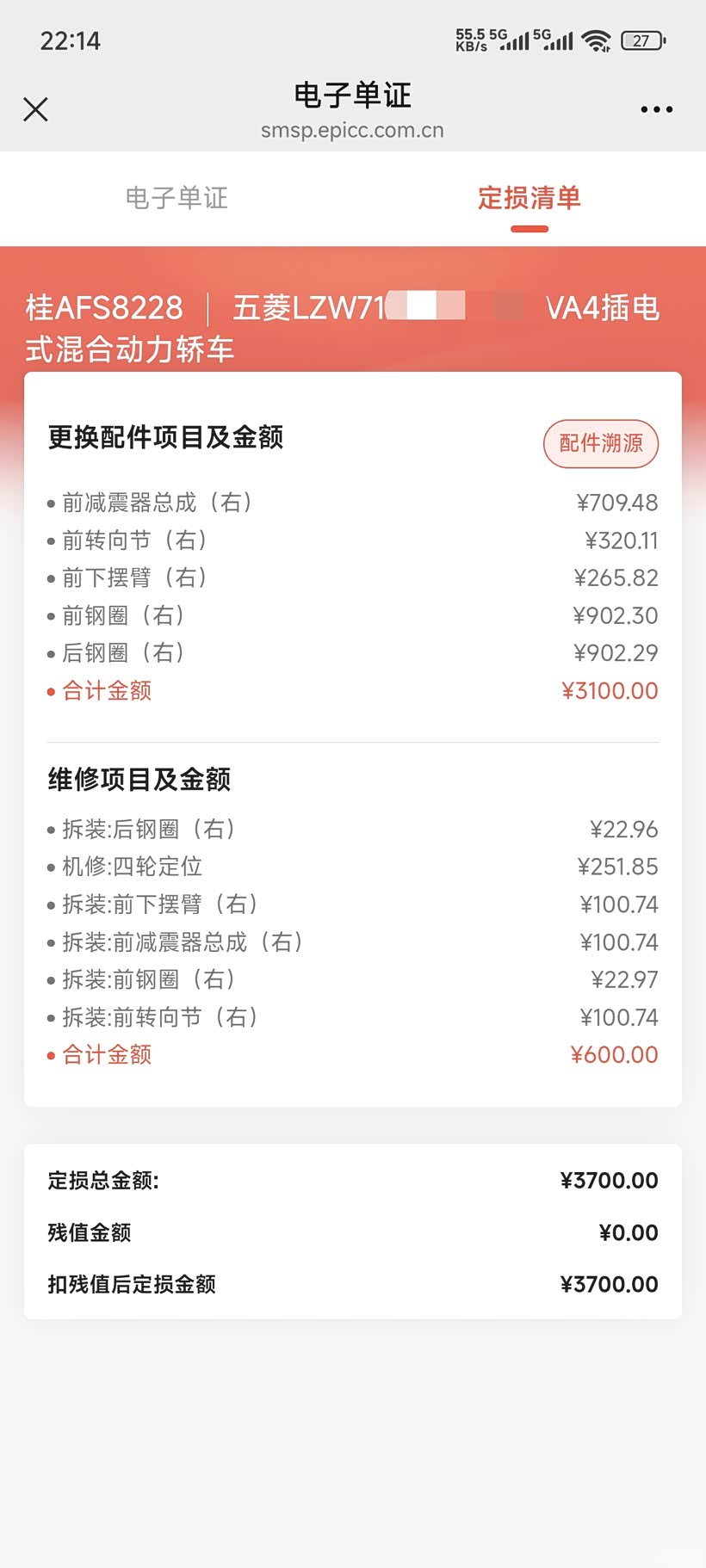The height and width of the screenshot is (1568, 706).
Task: Tap the battery indicator in status bar
Action: [643, 40]
